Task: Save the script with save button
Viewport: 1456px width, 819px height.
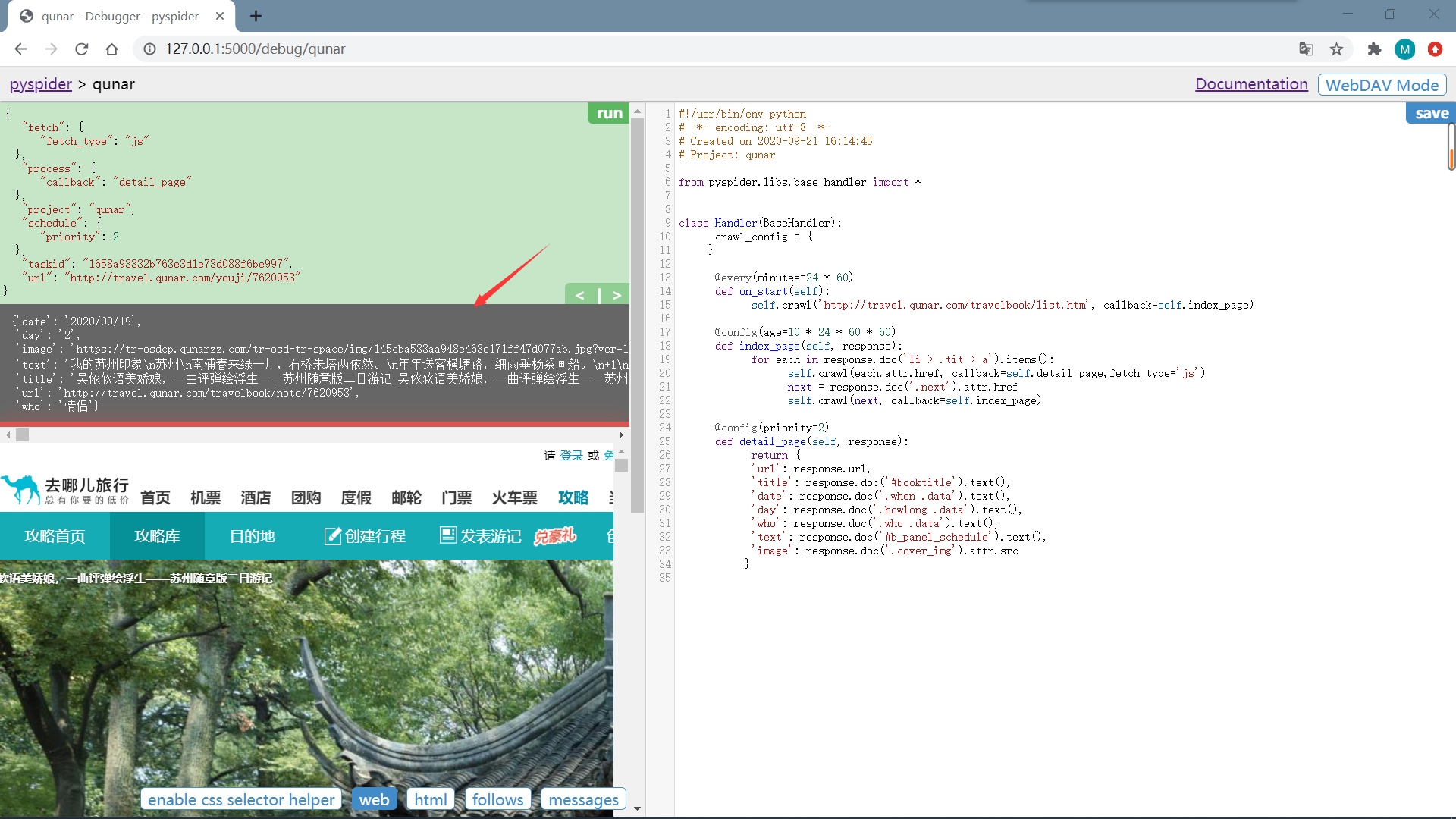Action: pyautogui.click(x=1431, y=113)
